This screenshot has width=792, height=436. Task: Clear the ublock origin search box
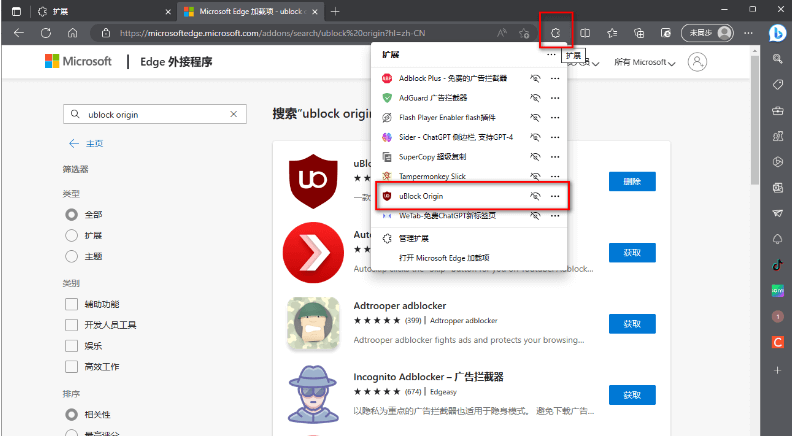tap(233, 114)
